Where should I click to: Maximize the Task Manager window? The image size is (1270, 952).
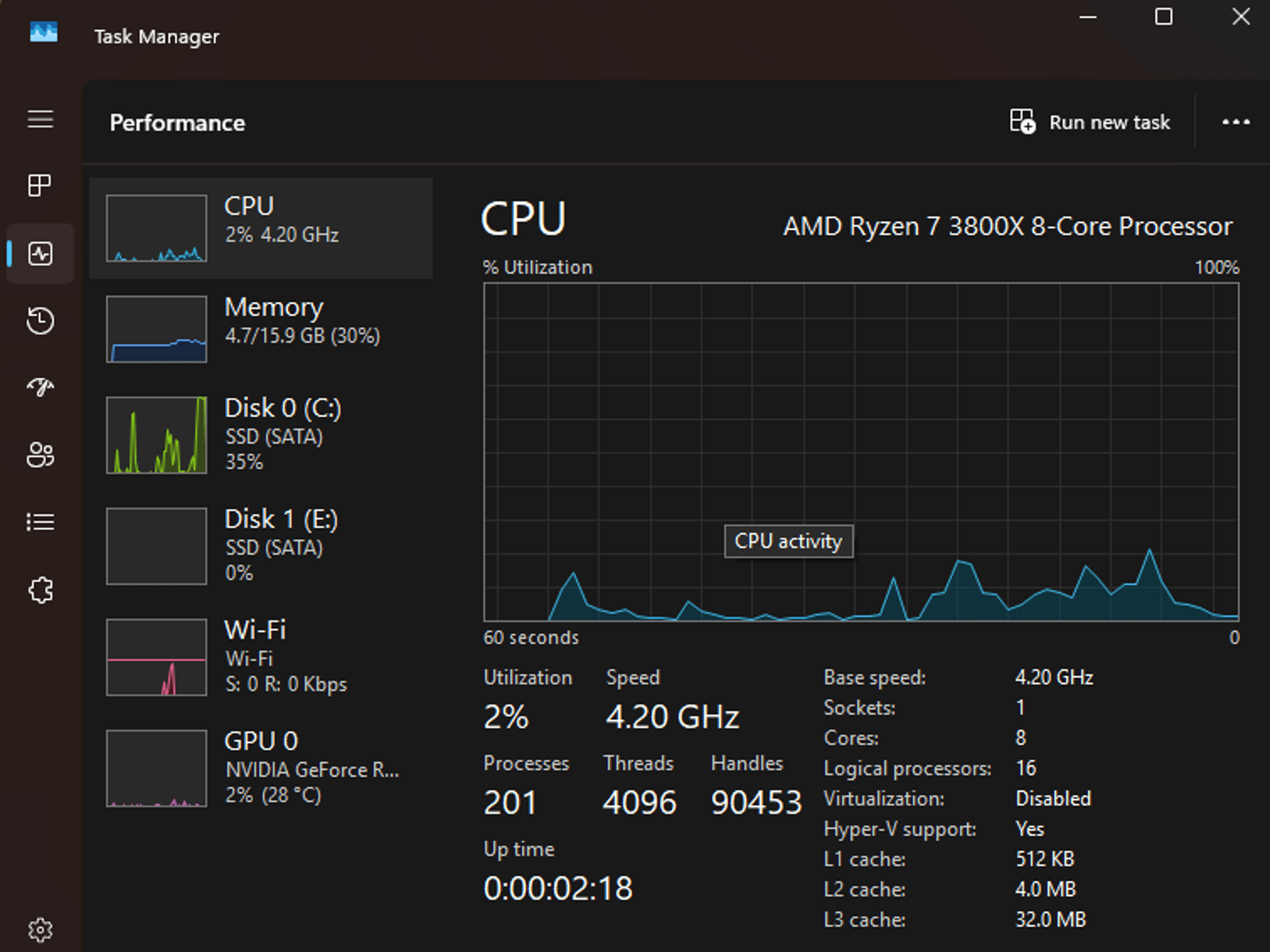tap(1163, 17)
